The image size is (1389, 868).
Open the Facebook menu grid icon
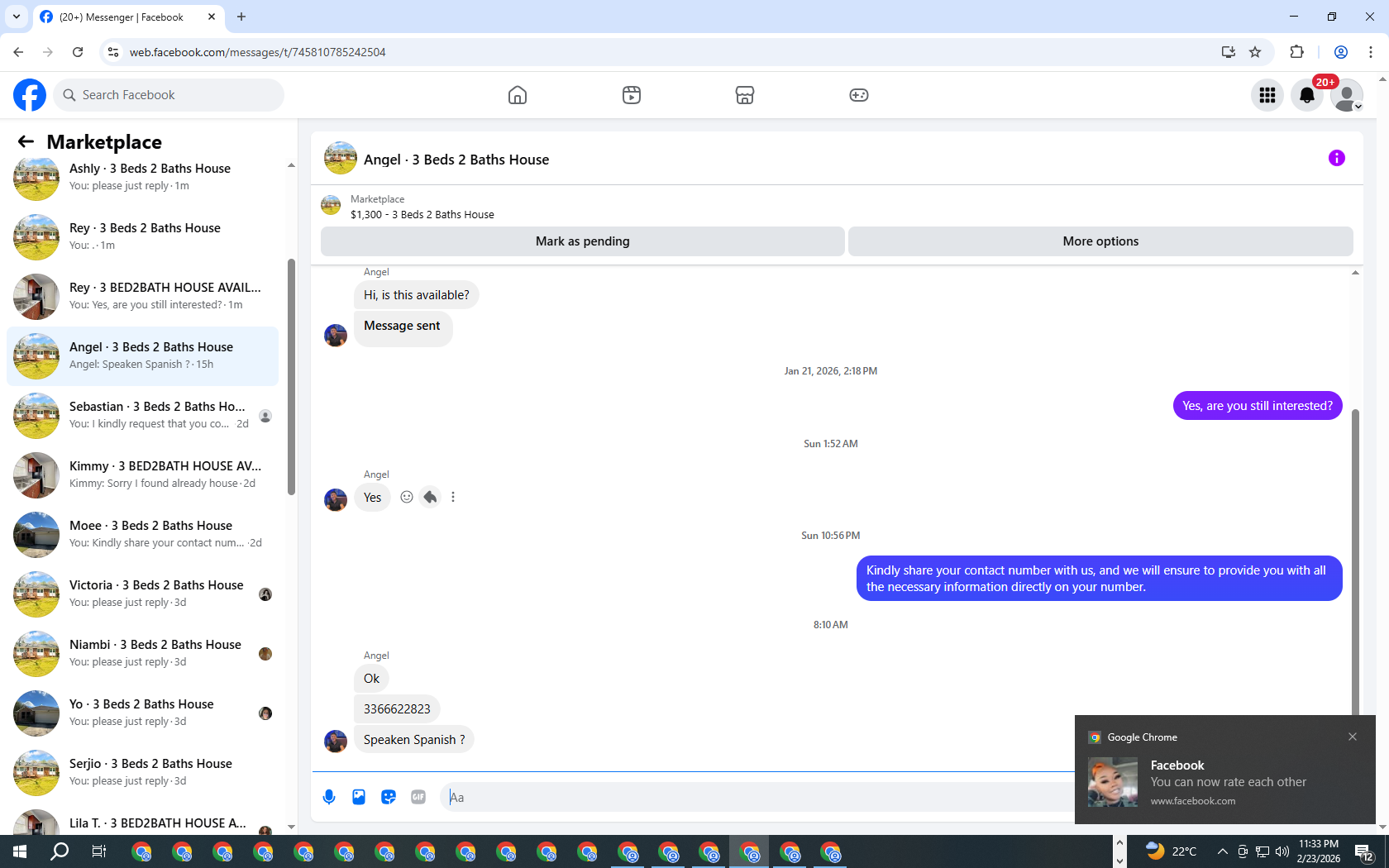[1267, 95]
